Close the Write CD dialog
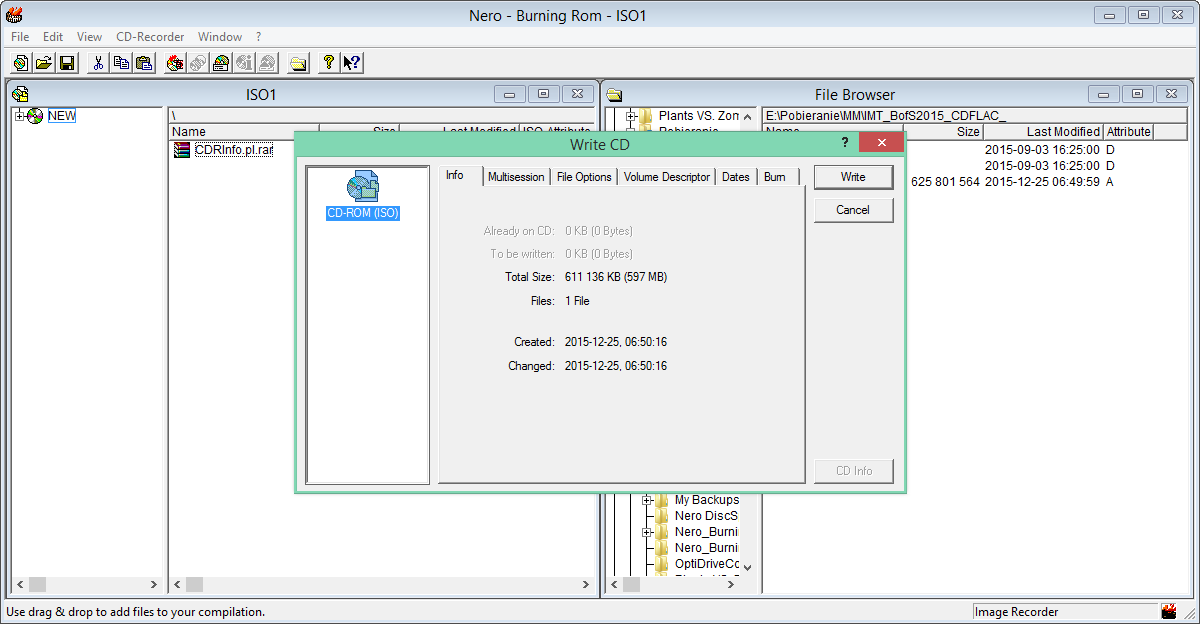The width and height of the screenshot is (1200, 624). (881, 144)
